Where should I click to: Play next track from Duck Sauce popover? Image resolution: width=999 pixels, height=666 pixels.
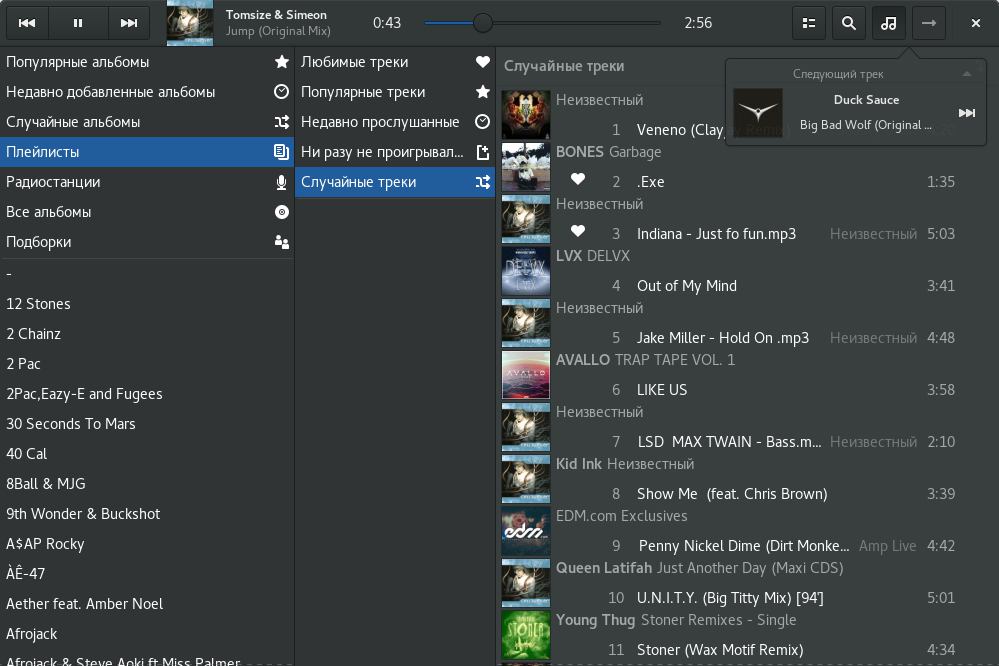tap(966, 113)
